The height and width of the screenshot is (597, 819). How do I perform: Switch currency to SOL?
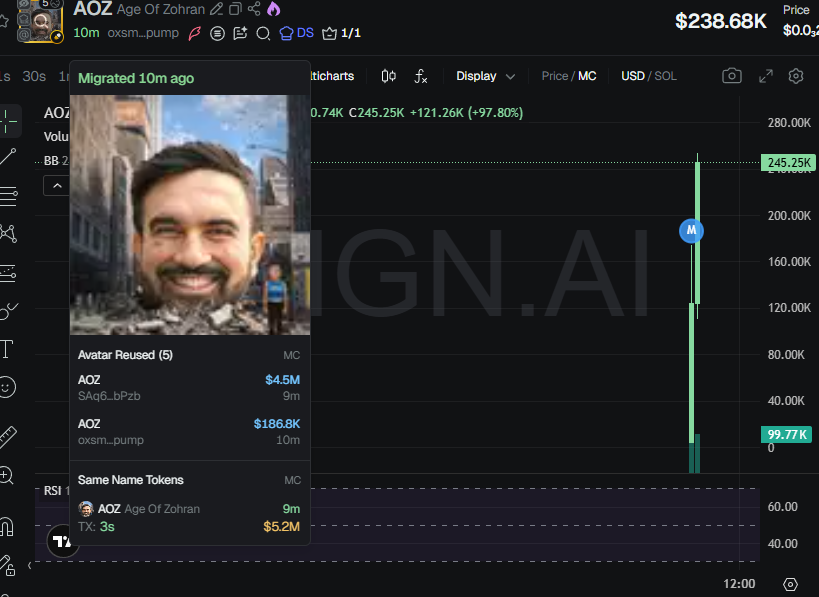665,76
